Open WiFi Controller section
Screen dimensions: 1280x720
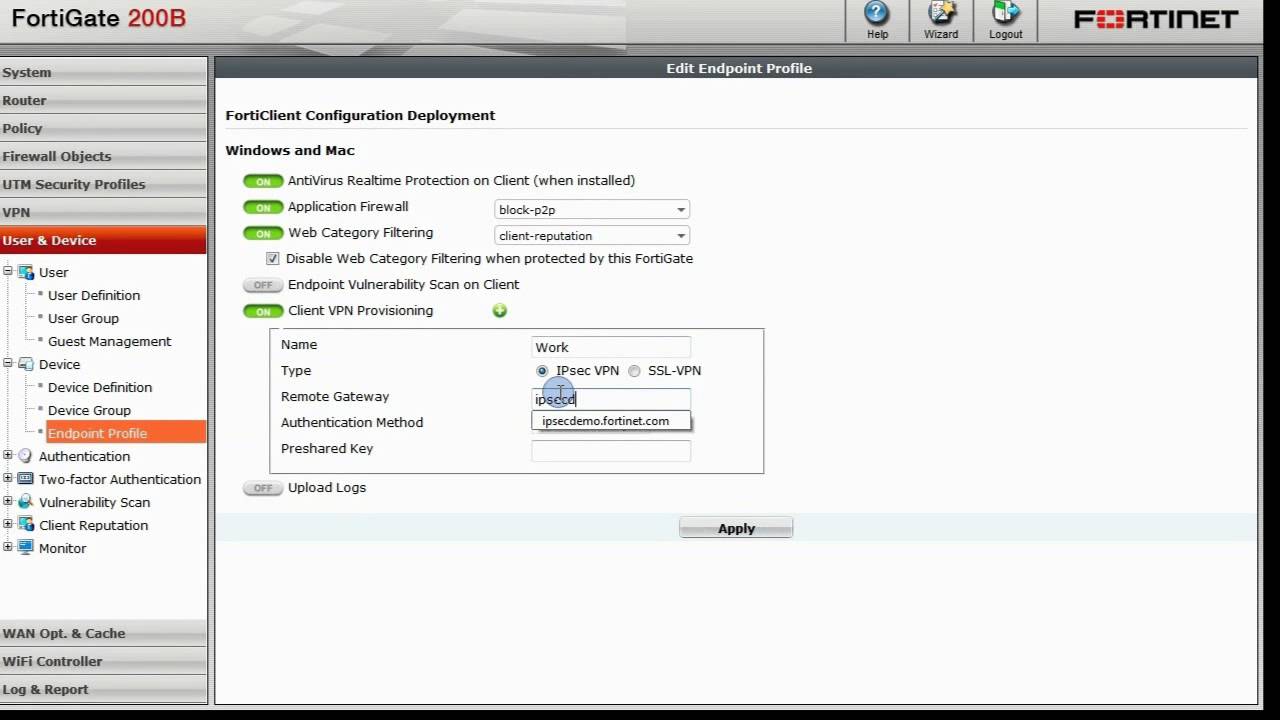103,661
